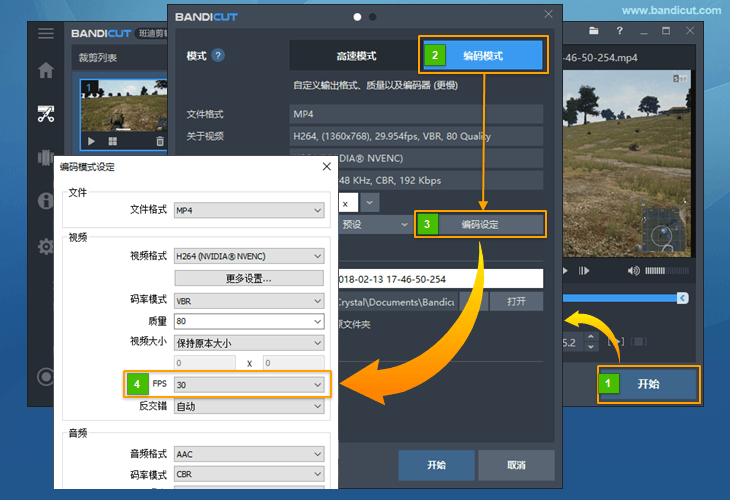The image size is (730, 500).
Task: Open the audio bitrate mode CBR dropdown
Action: (x=249, y=474)
